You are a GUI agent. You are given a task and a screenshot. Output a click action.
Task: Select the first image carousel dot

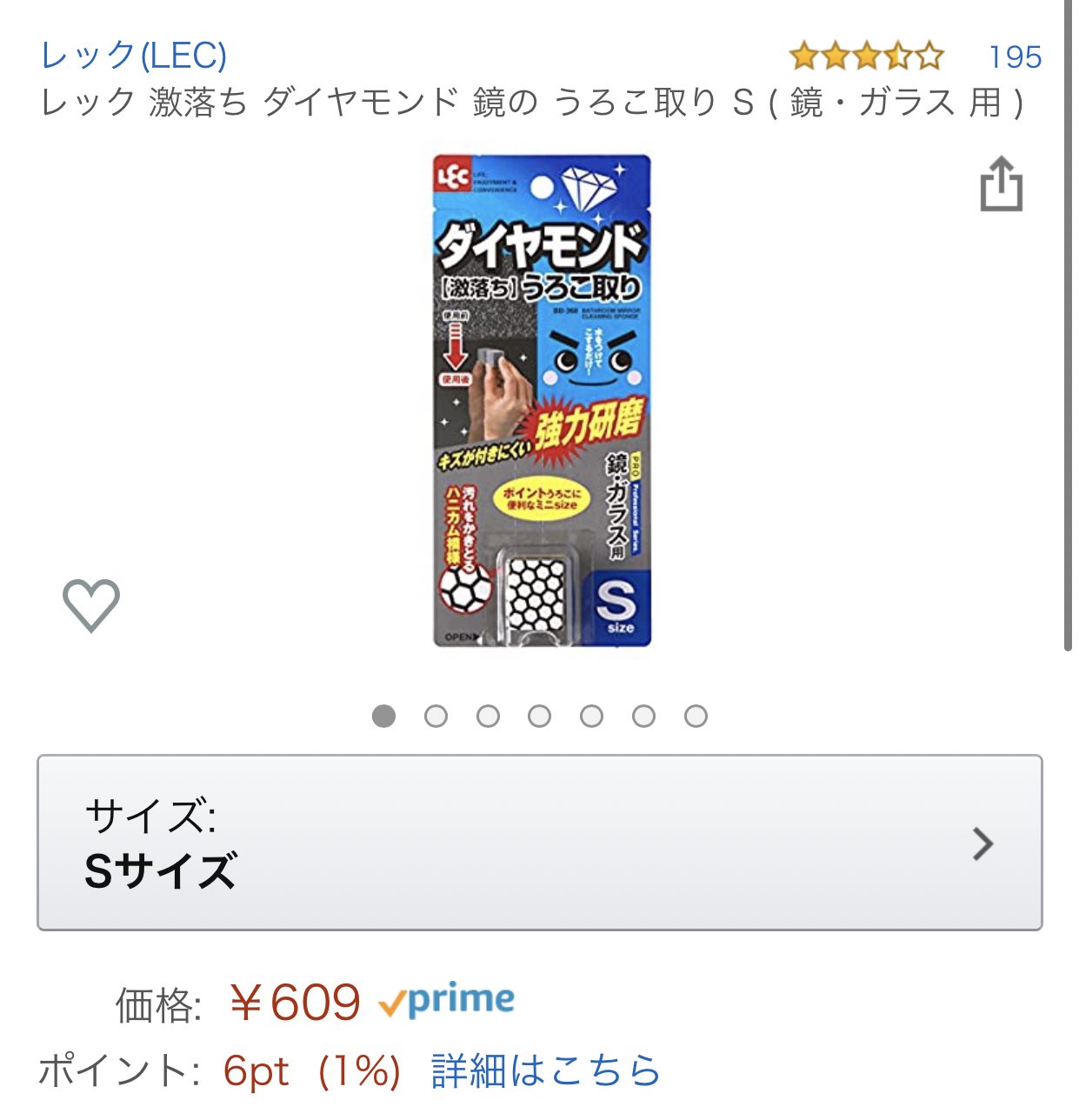pyautogui.click(x=383, y=716)
